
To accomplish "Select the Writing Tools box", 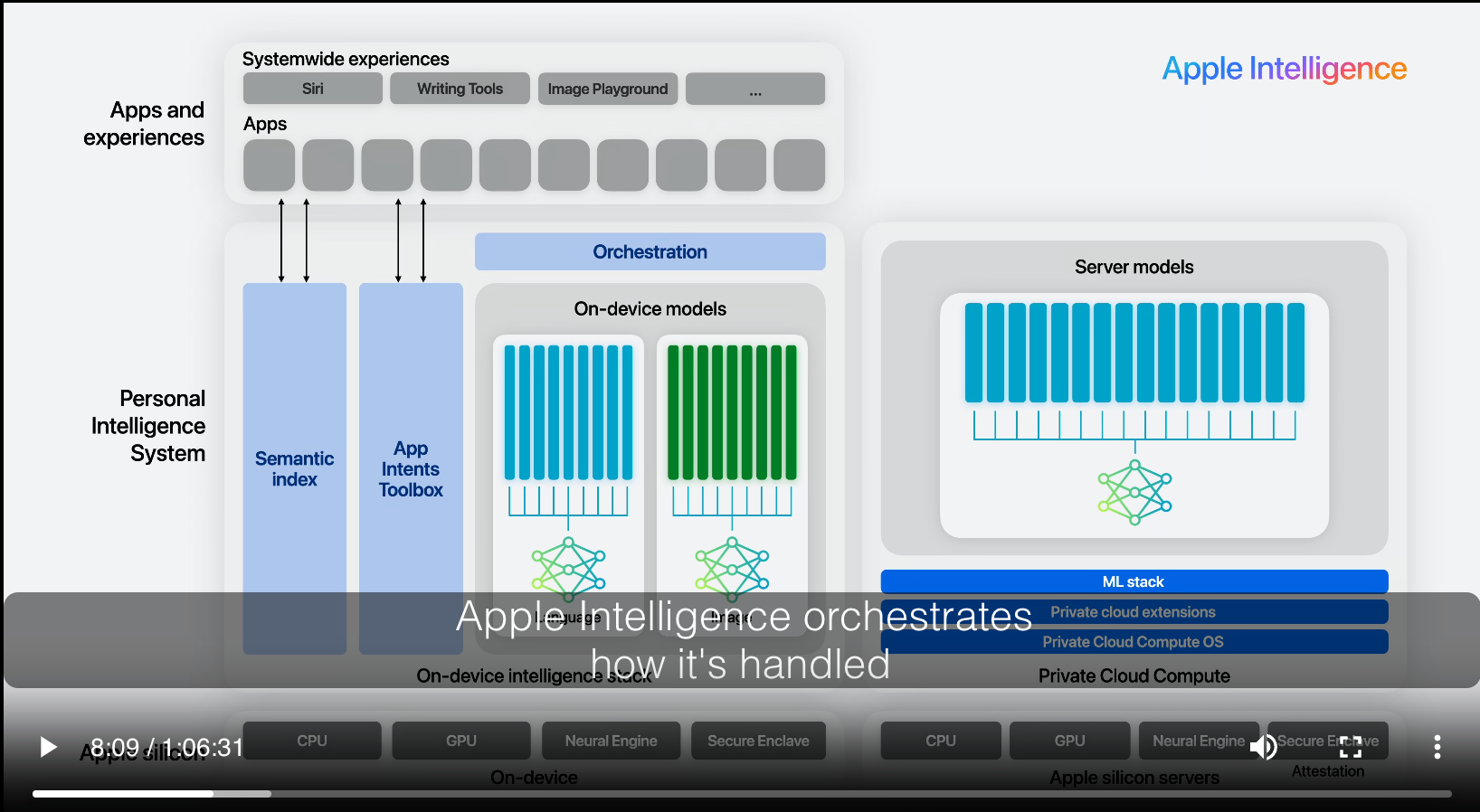I will [460, 89].
